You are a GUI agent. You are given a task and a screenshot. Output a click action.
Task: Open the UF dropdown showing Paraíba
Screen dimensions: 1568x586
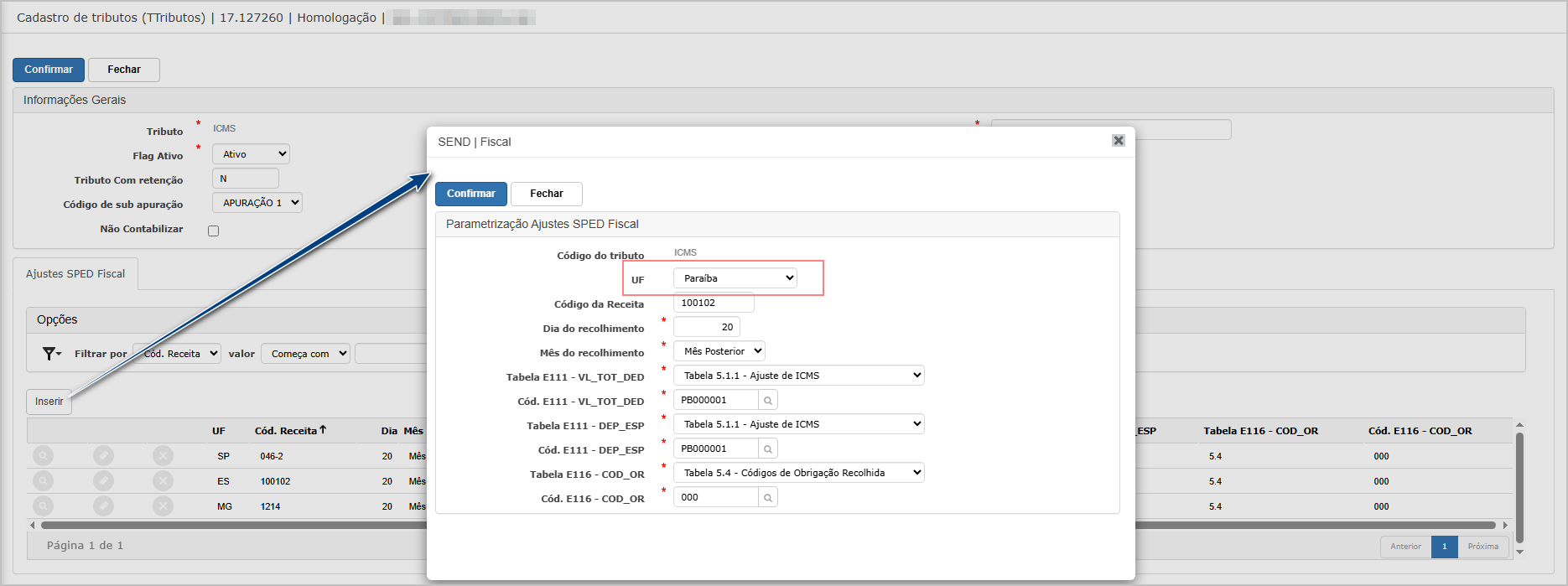[735, 278]
